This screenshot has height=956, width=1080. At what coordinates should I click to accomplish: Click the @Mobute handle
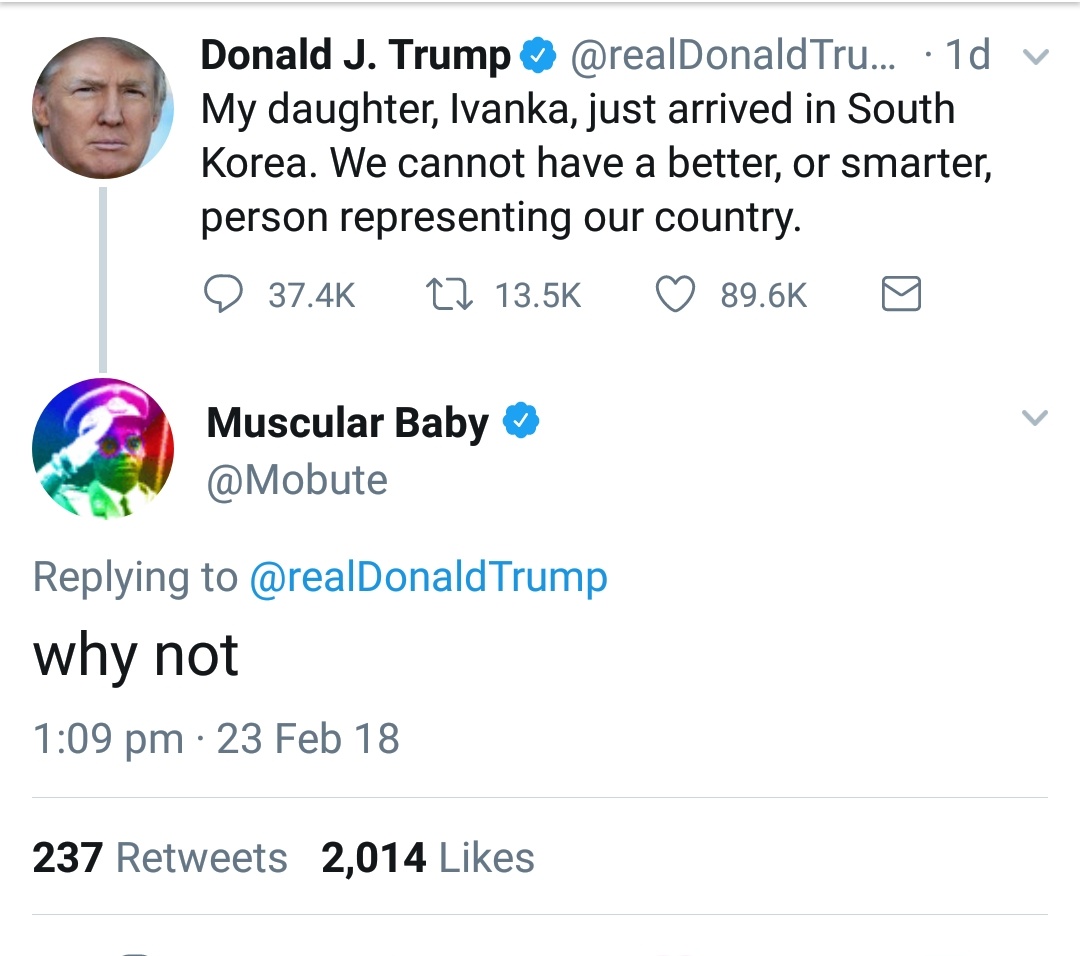point(296,481)
